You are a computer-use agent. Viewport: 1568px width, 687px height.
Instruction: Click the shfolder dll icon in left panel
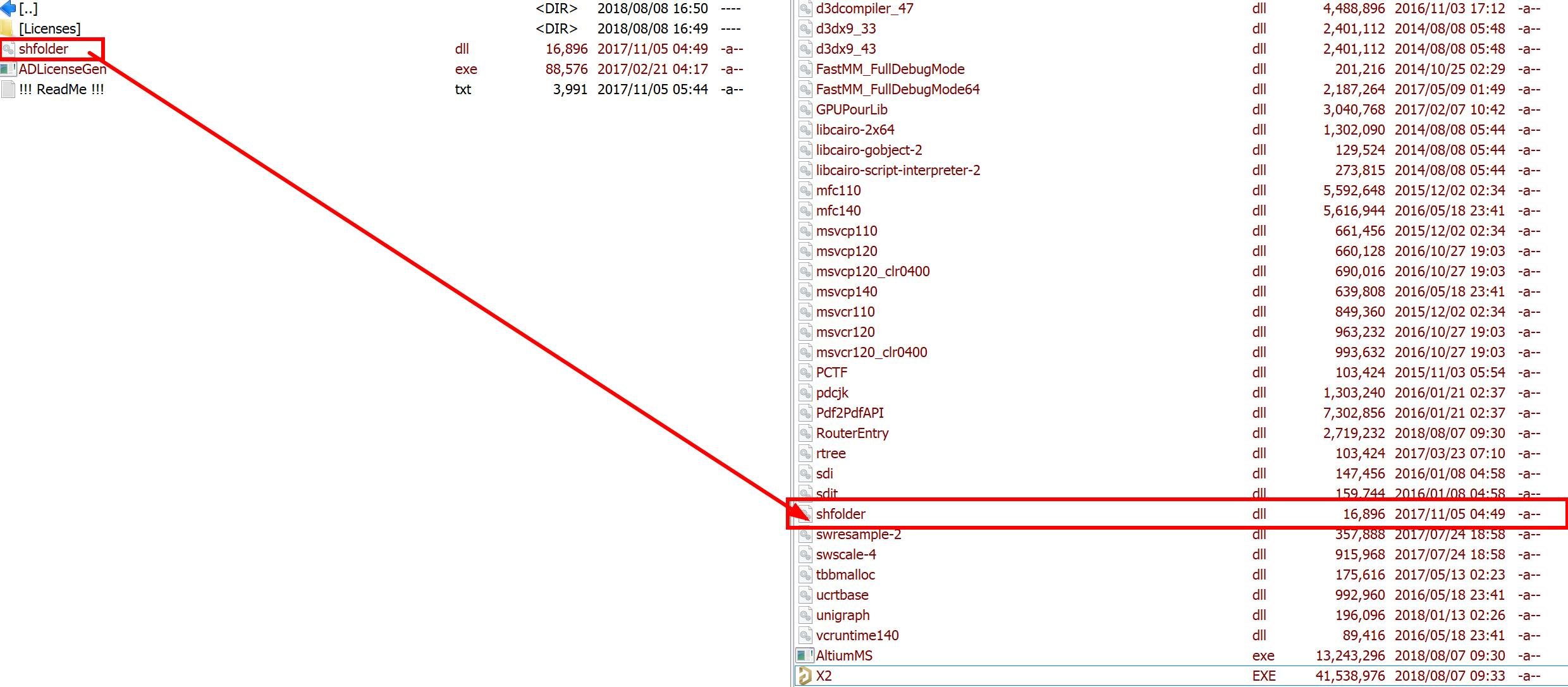point(8,49)
